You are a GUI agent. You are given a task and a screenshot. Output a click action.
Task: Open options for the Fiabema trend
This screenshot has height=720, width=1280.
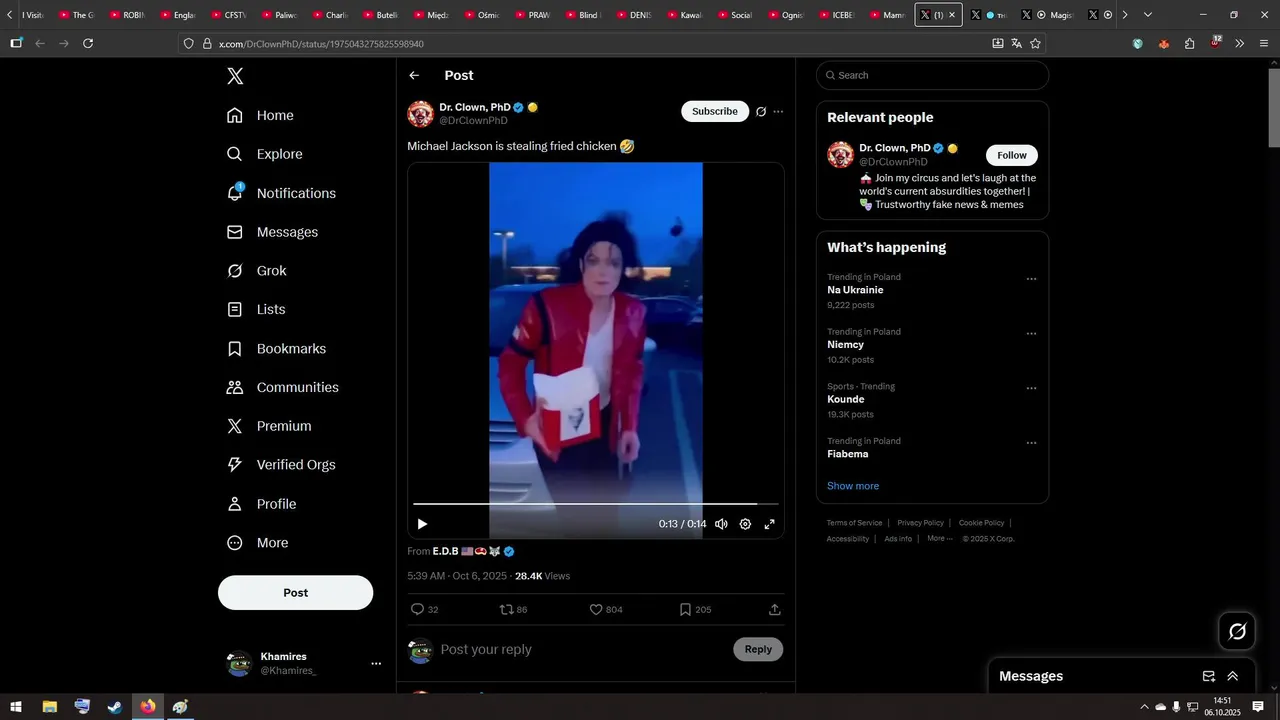coord(1031,443)
